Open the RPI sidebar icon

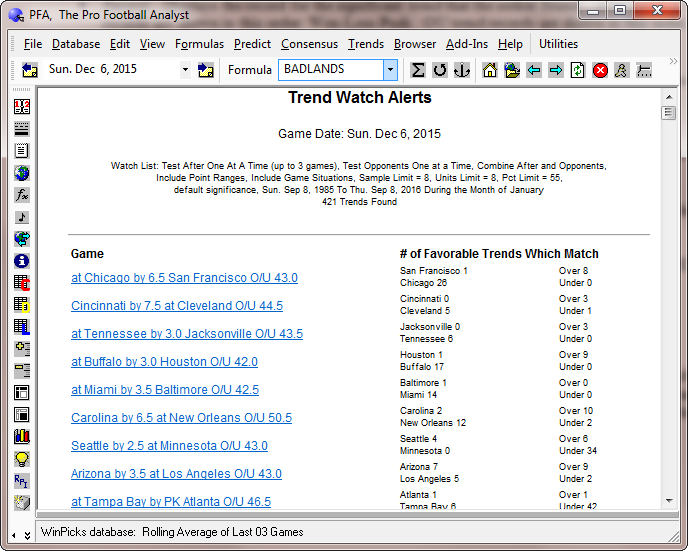tap(22, 480)
